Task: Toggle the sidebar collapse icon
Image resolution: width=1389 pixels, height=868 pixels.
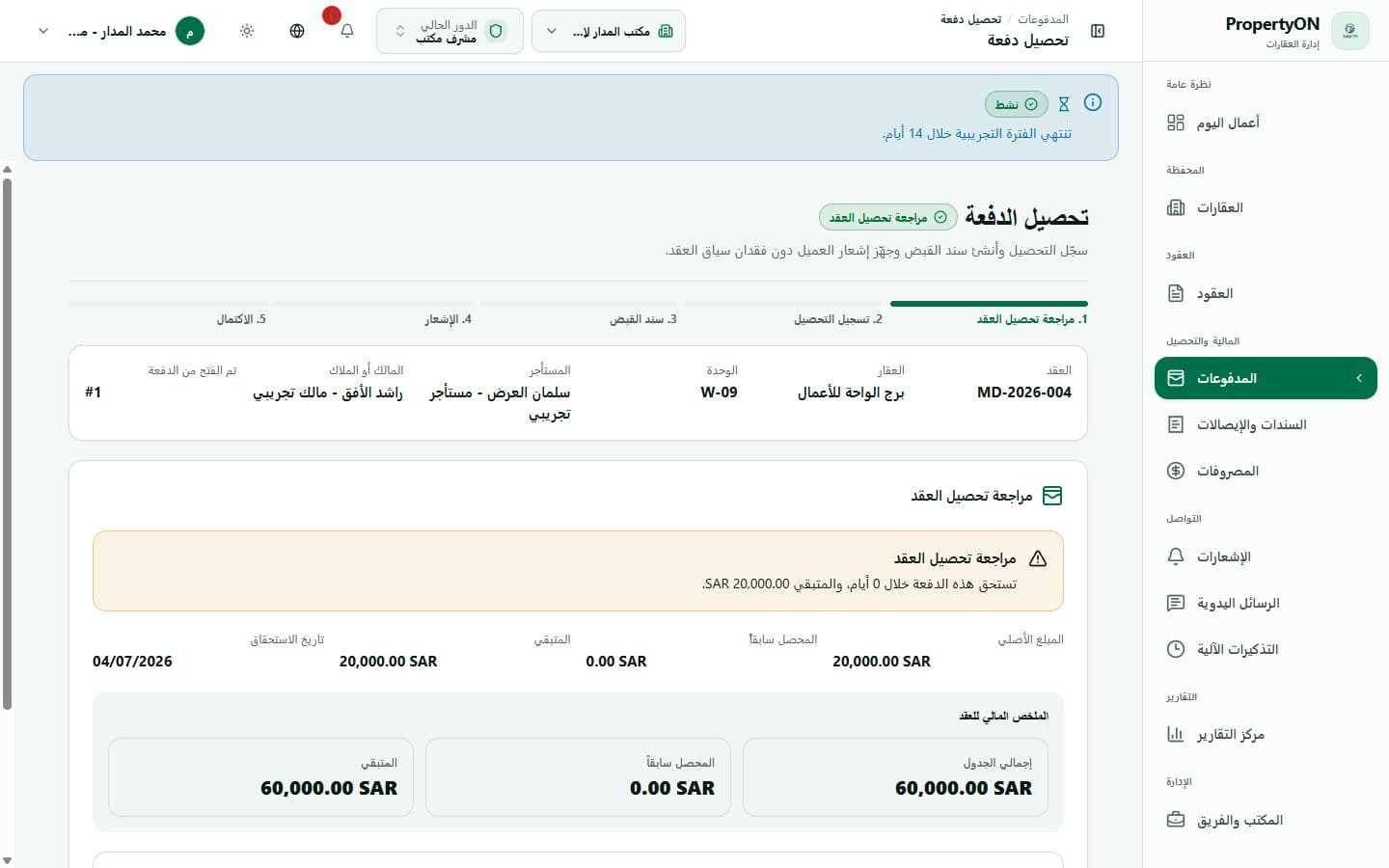Action: 1098,31
